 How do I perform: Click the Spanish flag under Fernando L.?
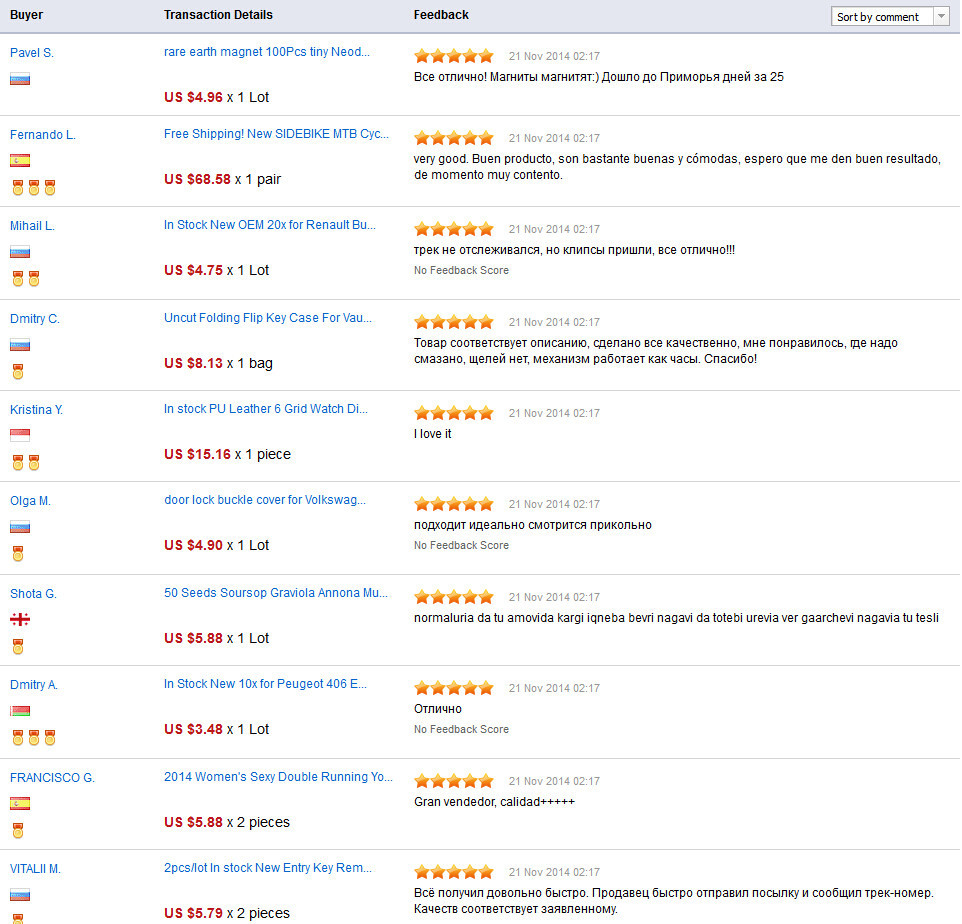(x=20, y=160)
